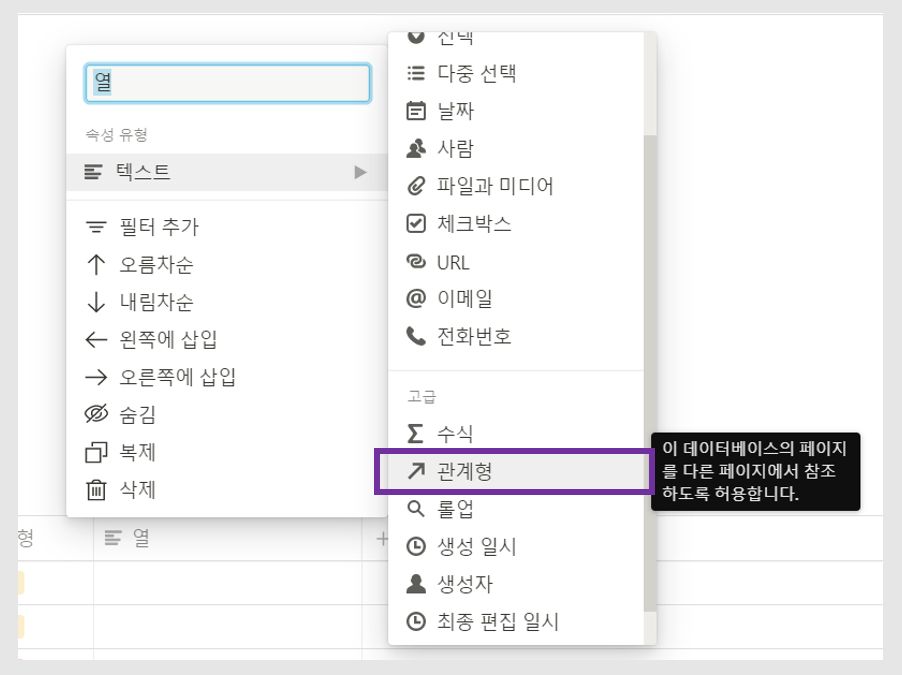Select 사람 property type
The width and height of the screenshot is (902, 675).
[x=516, y=148]
